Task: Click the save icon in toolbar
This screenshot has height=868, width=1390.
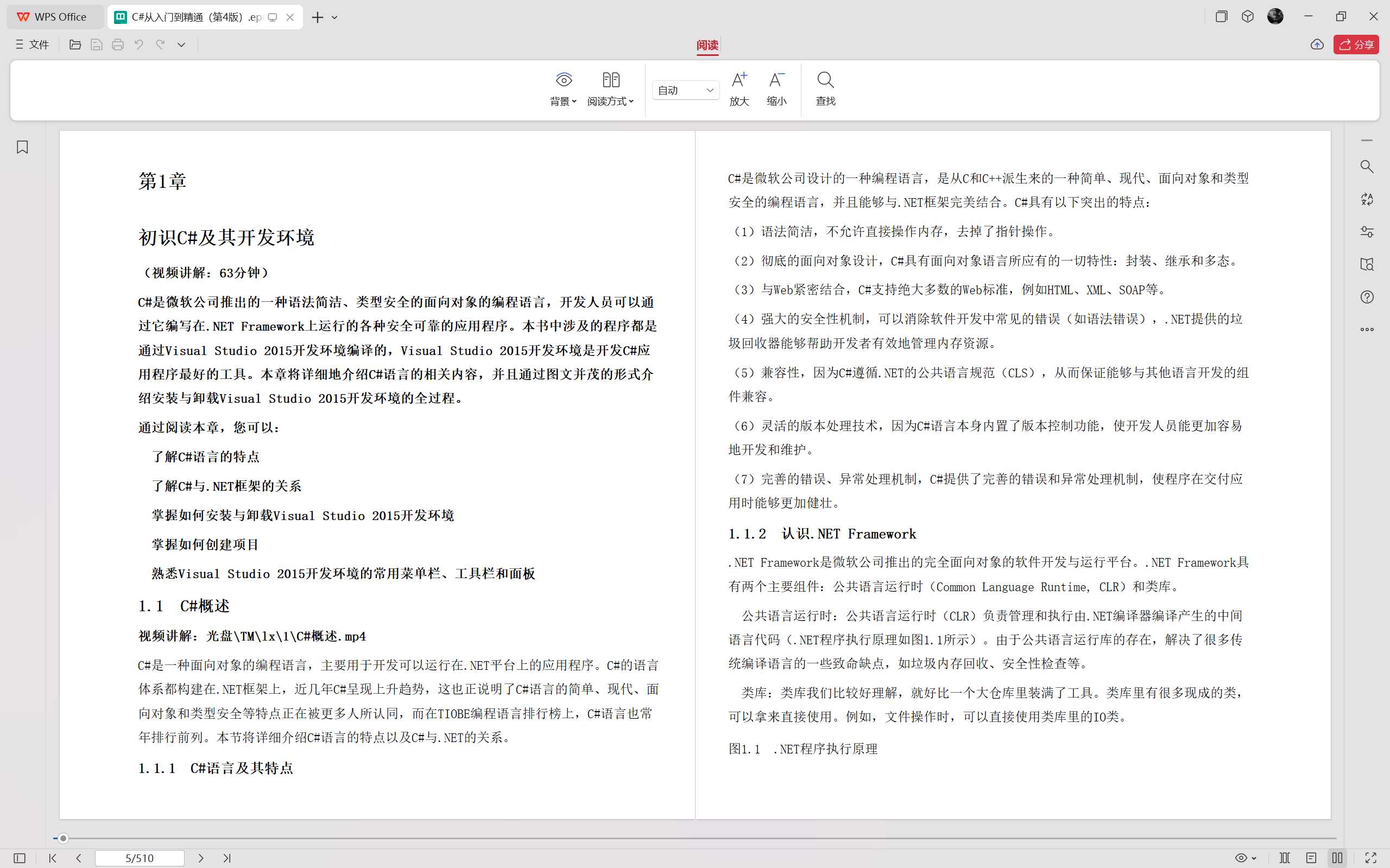Action: tap(97, 44)
